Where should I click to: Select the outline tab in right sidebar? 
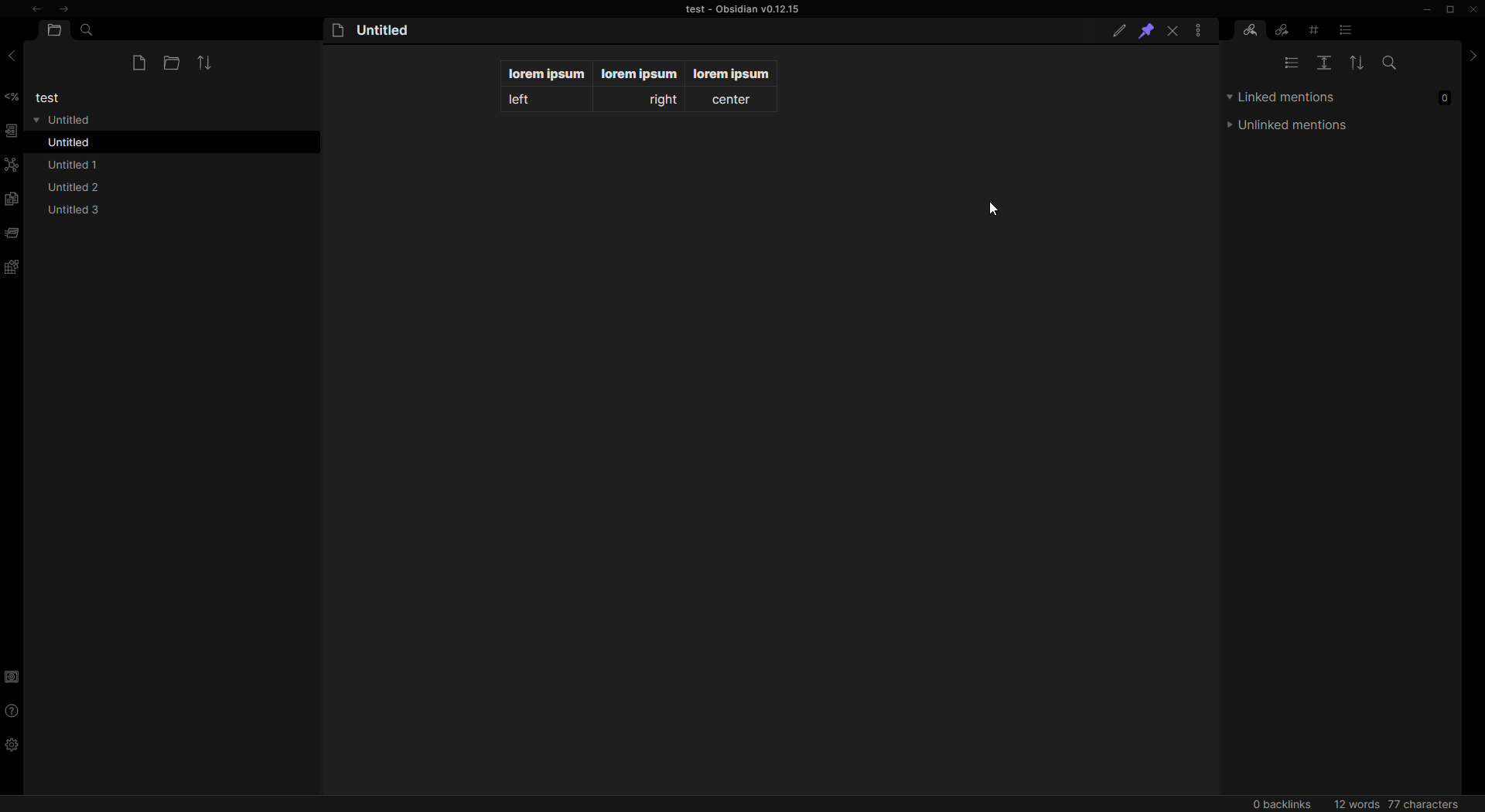pos(1346,30)
